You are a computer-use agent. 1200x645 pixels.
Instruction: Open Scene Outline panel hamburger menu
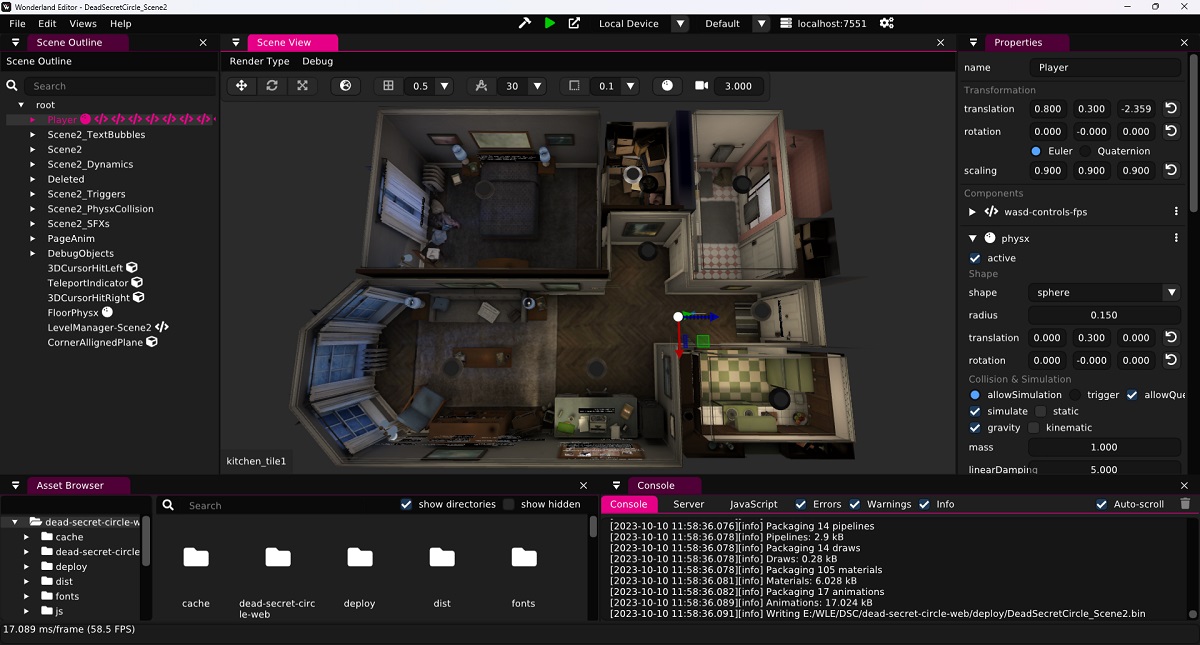(16, 43)
